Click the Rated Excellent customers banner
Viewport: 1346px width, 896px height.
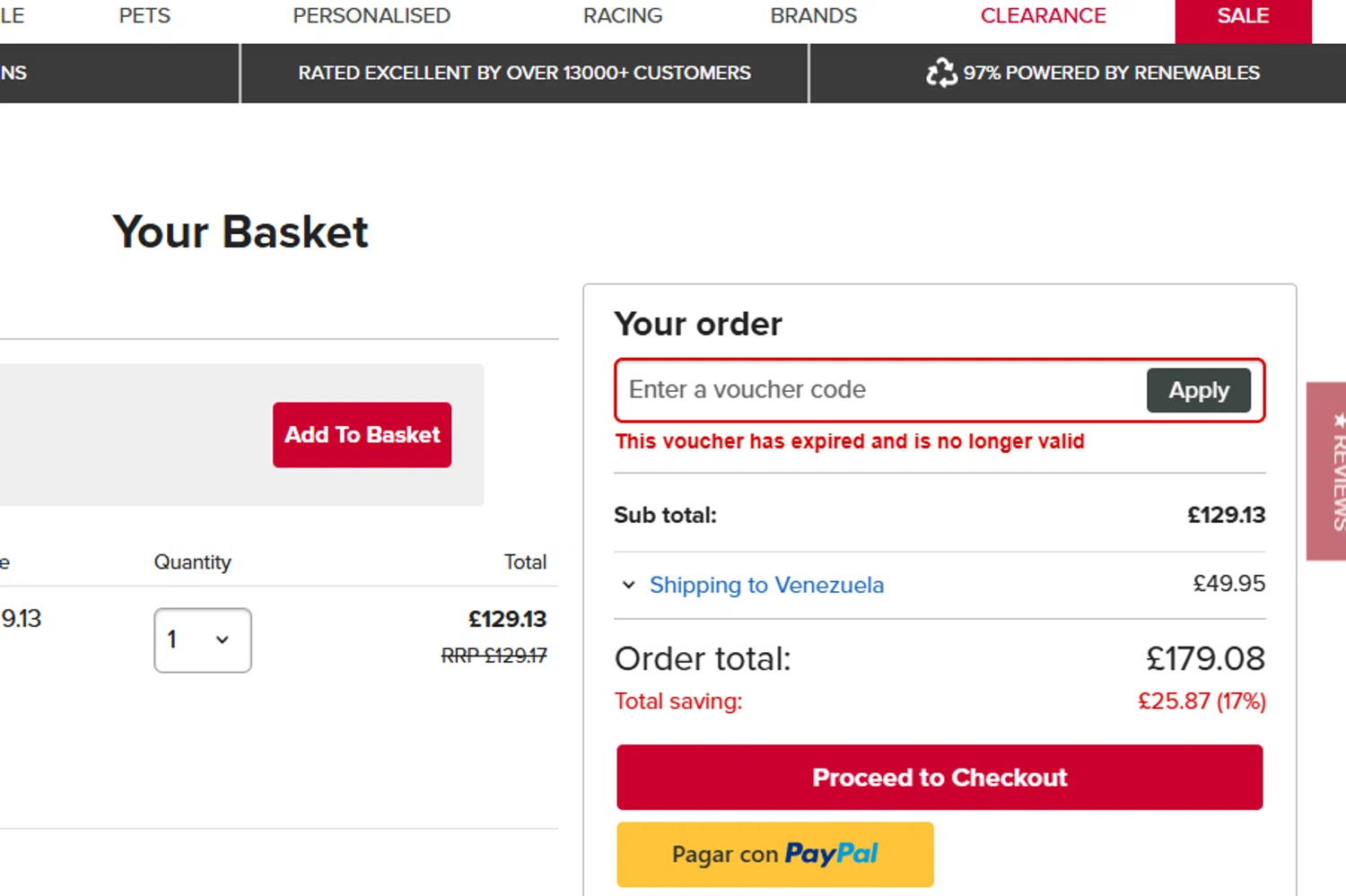click(524, 73)
